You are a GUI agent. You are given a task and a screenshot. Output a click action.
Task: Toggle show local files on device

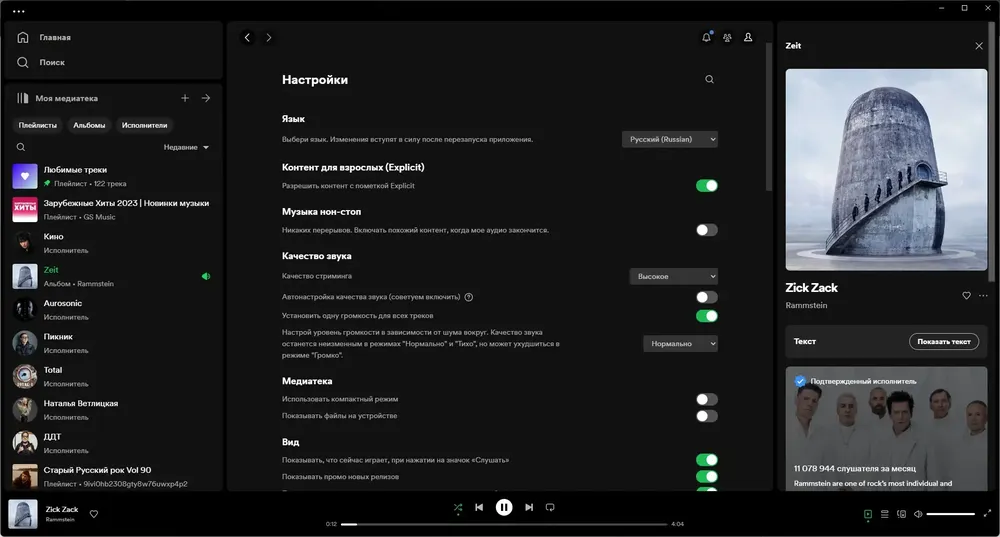pyautogui.click(x=707, y=416)
